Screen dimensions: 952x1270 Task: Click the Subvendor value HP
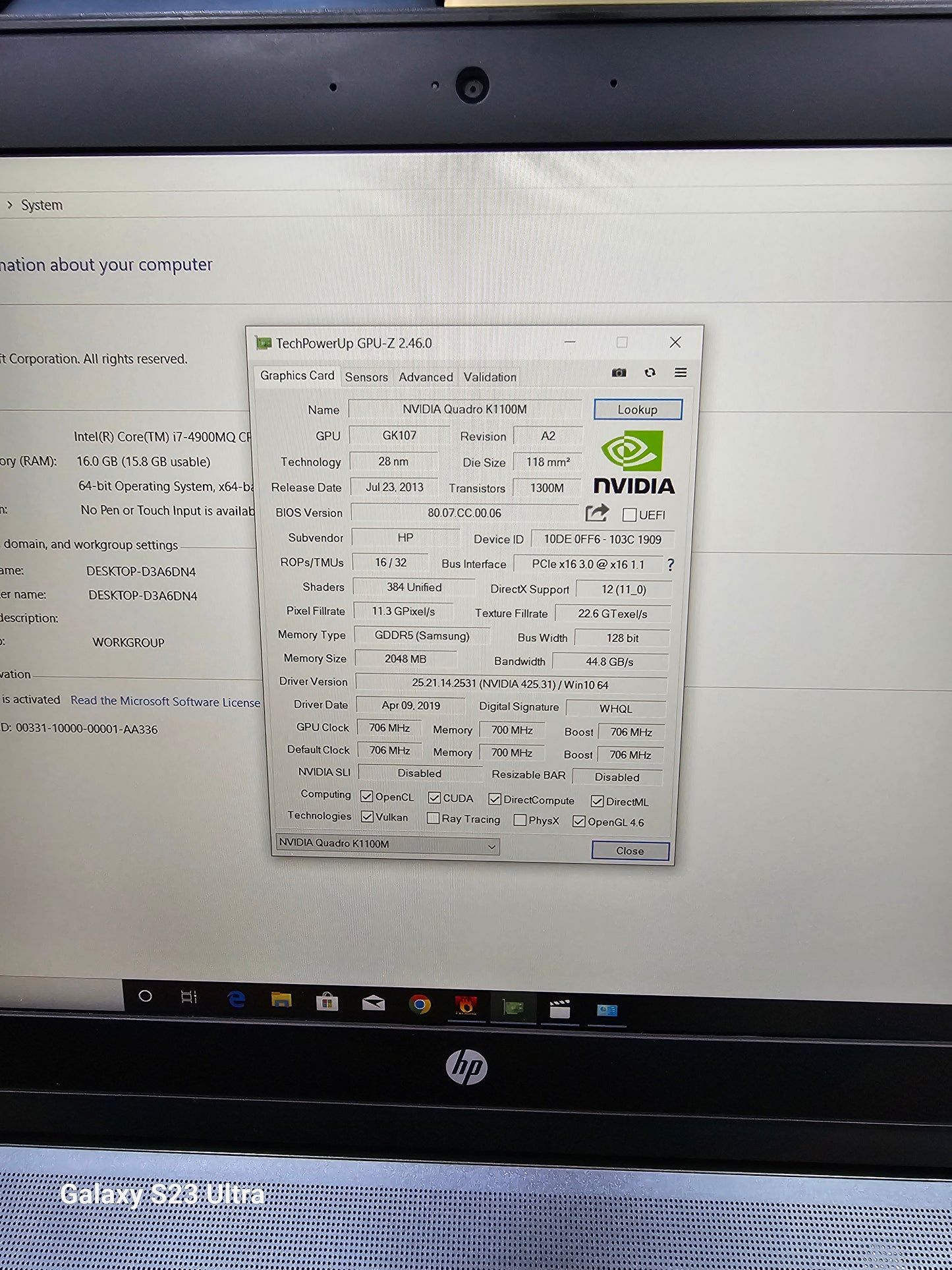tap(405, 538)
